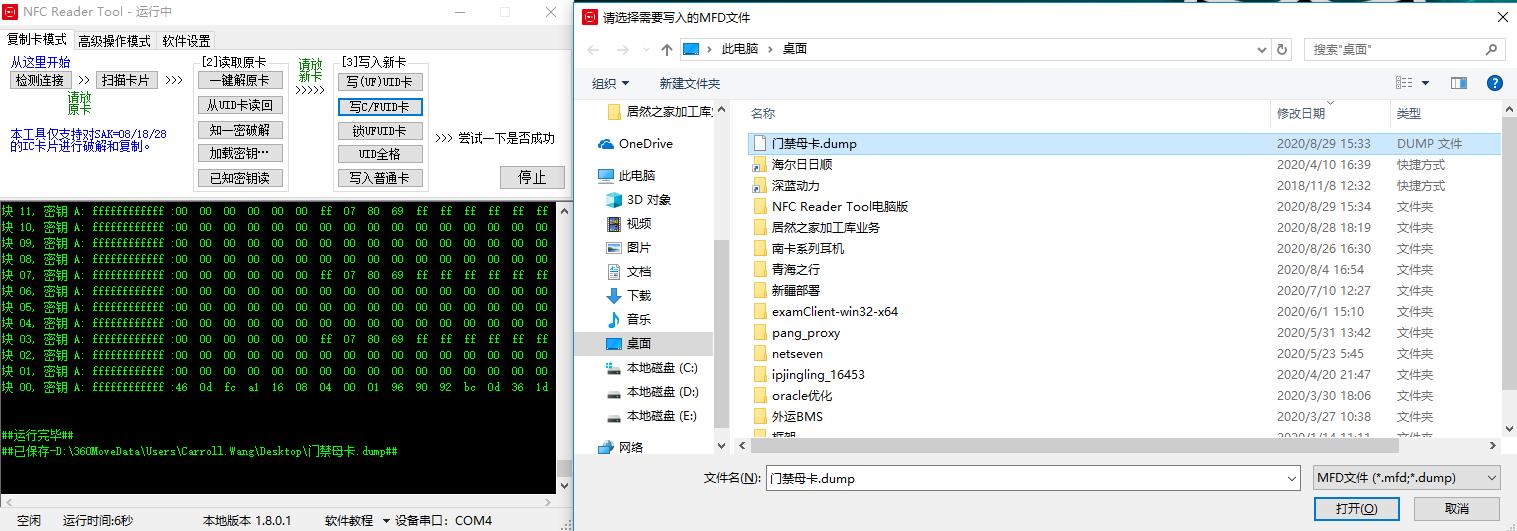This screenshot has height=531, width=1517.
Task: Select 本地磁盘 (D:) in navigation pane
Action: coord(662,392)
